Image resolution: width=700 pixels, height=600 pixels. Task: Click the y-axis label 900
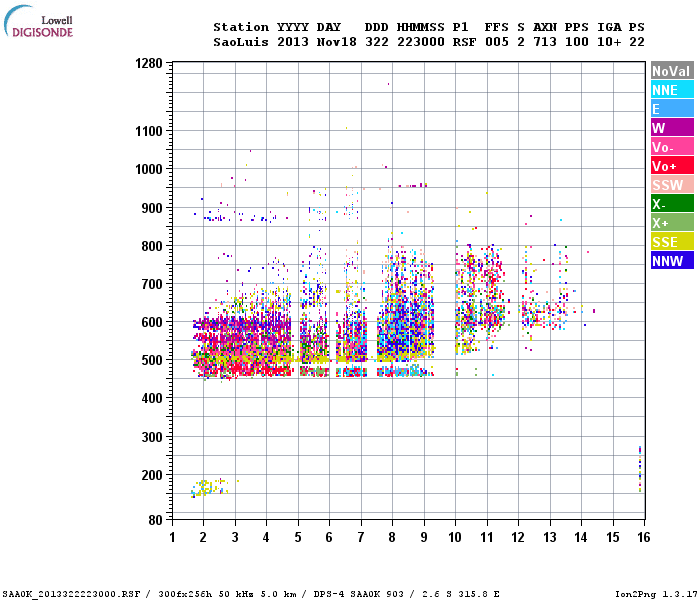pos(152,208)
